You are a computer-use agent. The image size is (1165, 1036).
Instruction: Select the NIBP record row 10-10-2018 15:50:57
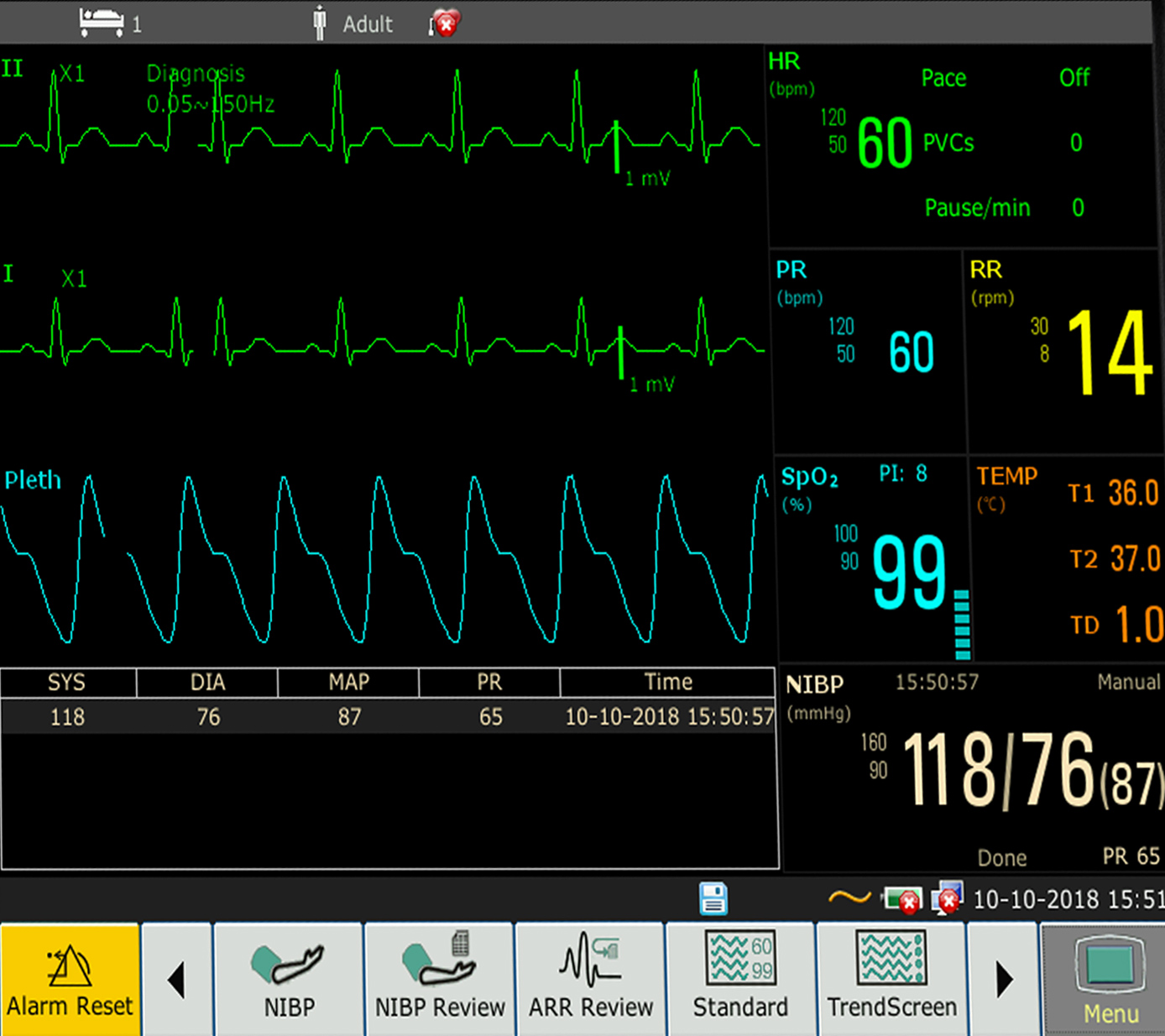pyautogui.click(x=388, y=716)
